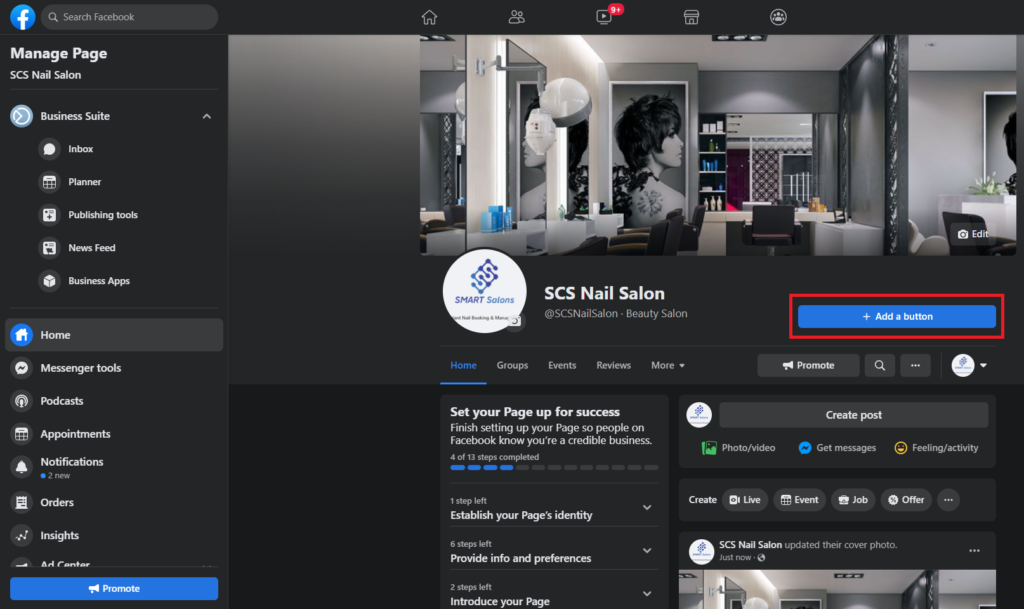The width and height of the screenshot is (1024, 609).
Task: Click the setup steps progress bar
Action: [x=554, y=467]
